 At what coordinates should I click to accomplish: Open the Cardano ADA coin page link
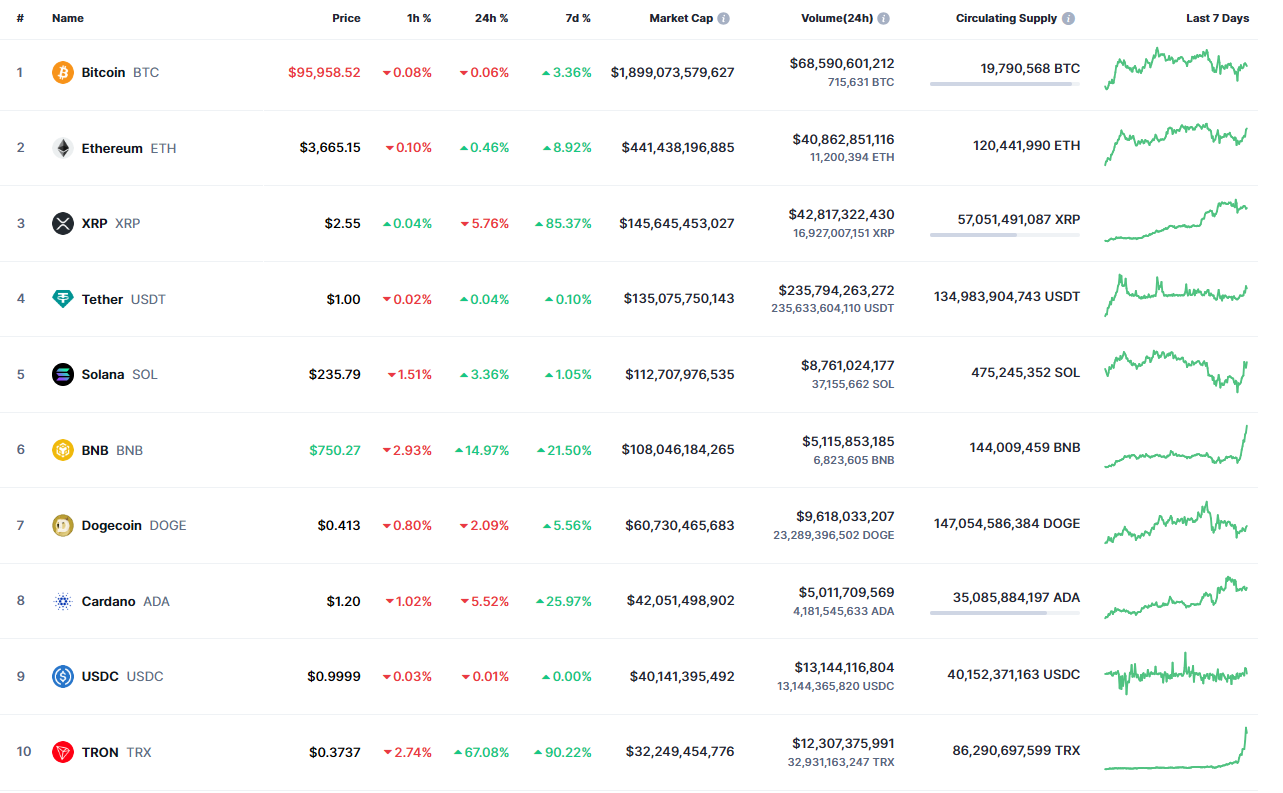(x=126, y=601)
